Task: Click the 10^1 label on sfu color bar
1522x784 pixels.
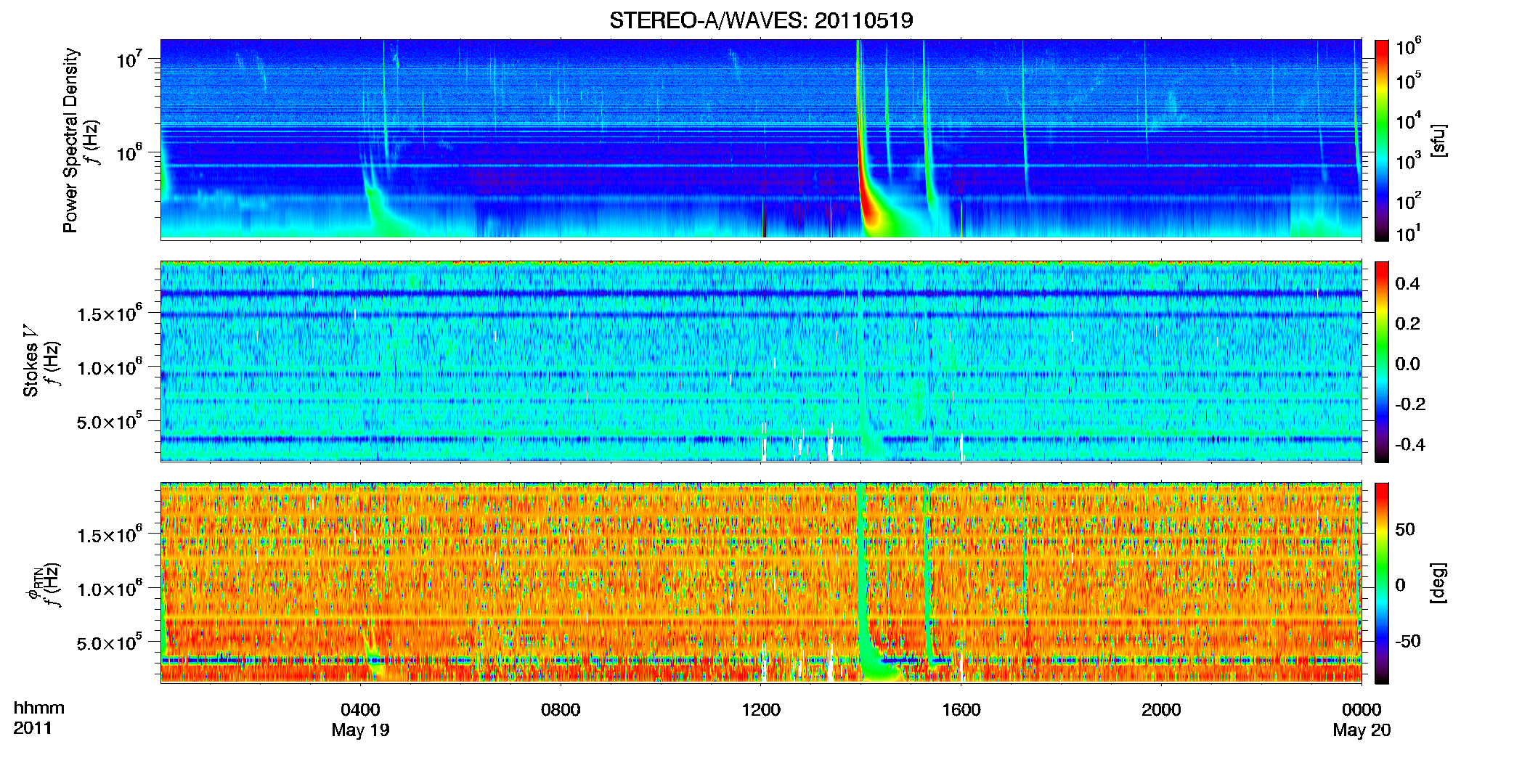Action: tap(1409, 233)
